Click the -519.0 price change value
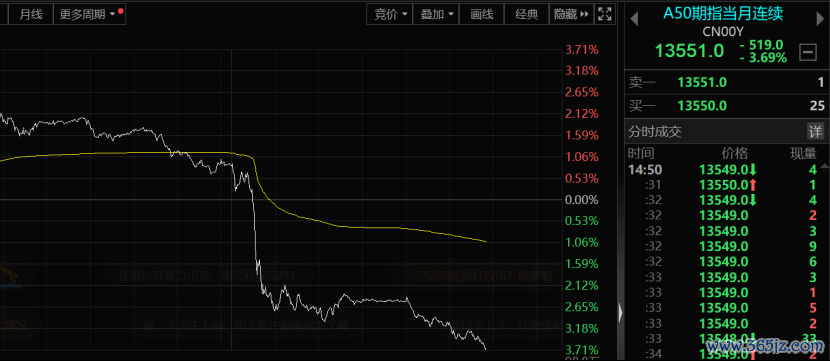830x361 pixels. coord(762,45)
